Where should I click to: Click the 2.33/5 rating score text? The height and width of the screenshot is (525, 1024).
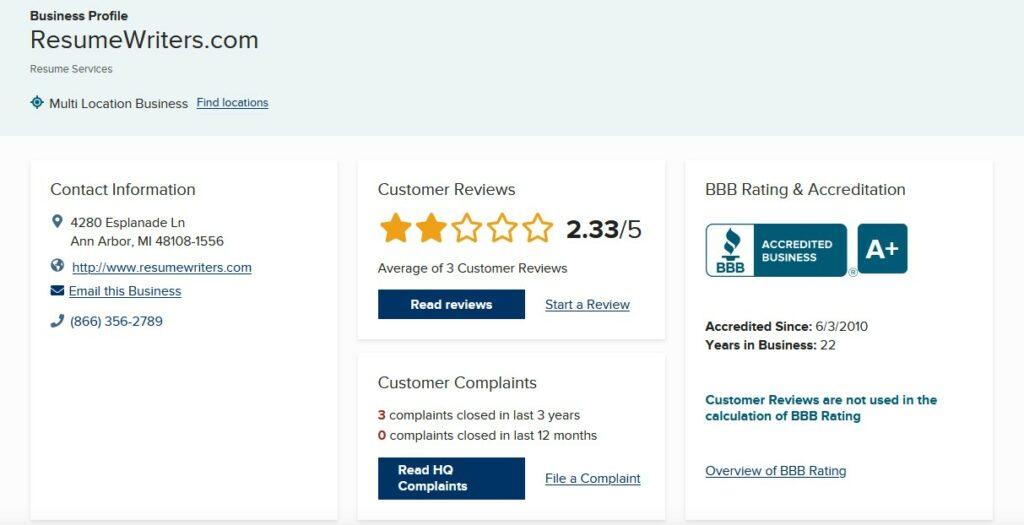(x=603, y=230)
